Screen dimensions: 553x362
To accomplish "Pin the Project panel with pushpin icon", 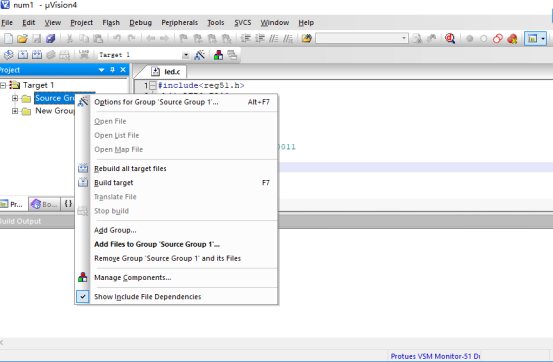I will (113, 70).
